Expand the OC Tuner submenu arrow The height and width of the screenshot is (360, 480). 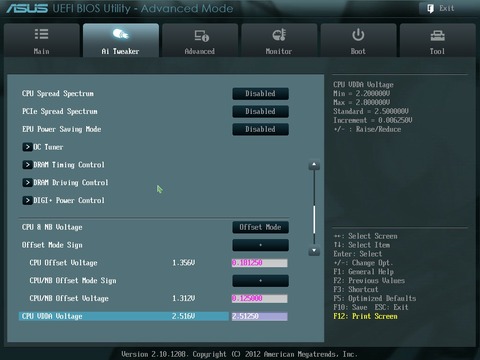click(27, 147)
